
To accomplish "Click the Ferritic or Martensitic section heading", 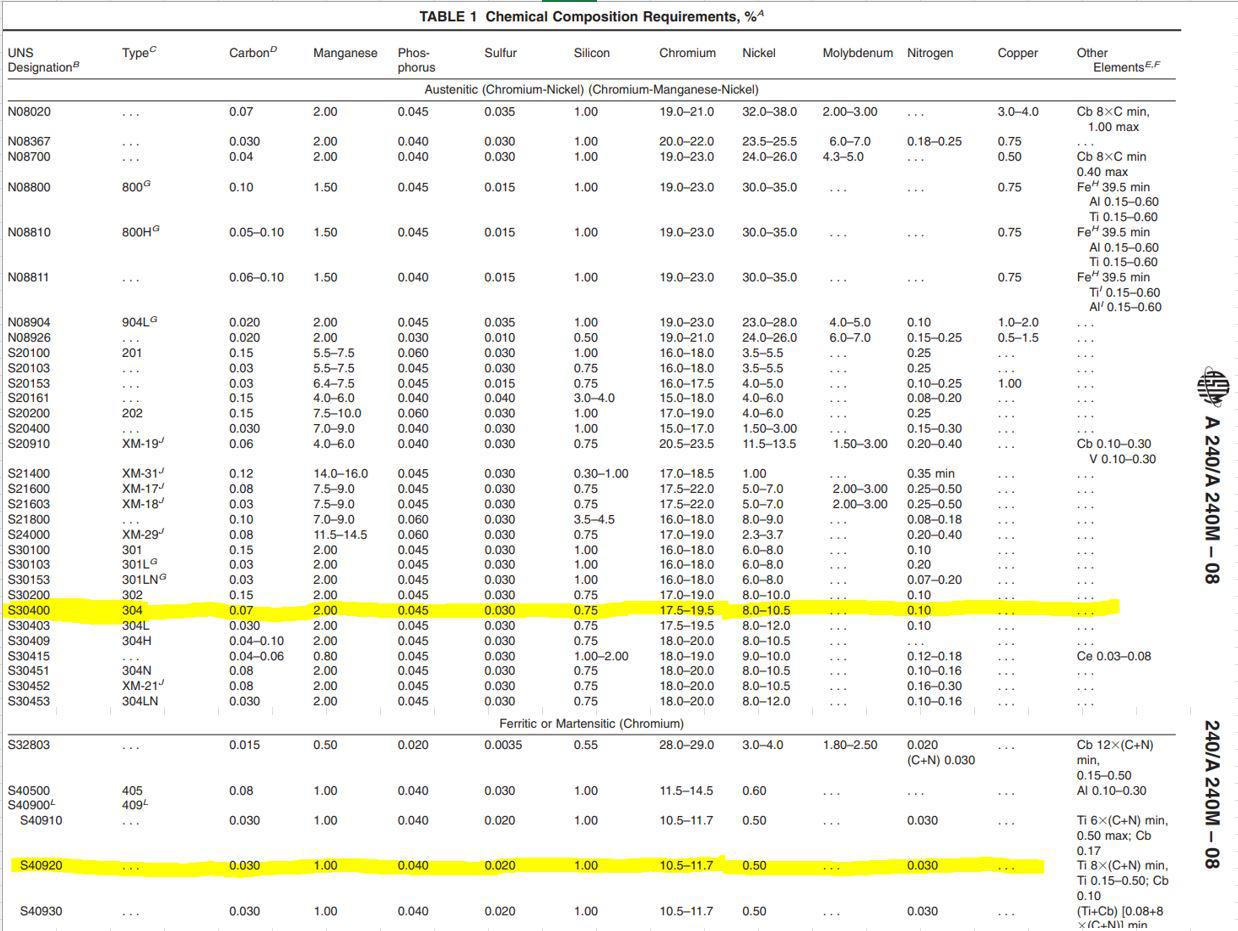I will (x=591, y=723).
